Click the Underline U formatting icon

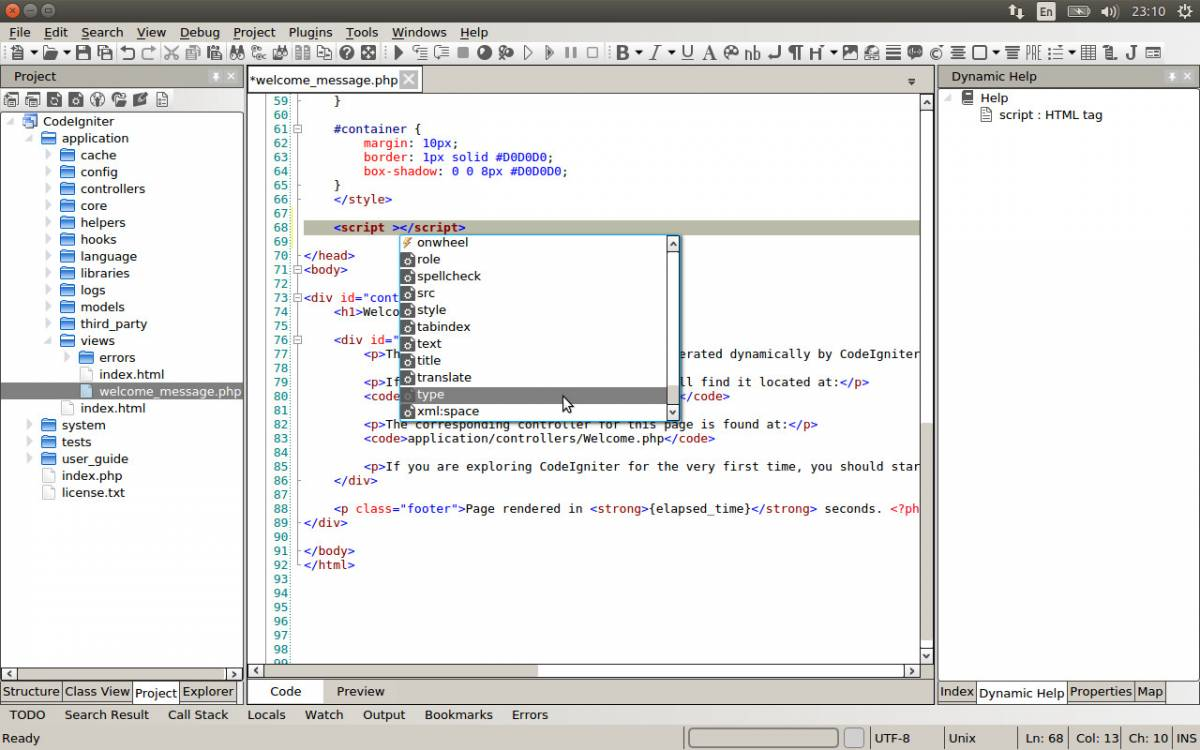point(687,52)
